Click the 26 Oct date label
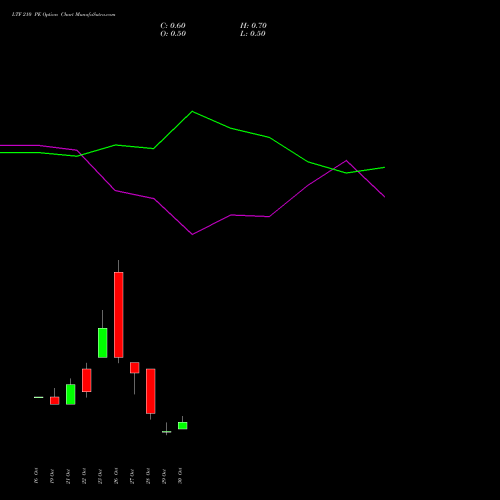This screenshot has height=500, width=500. [116, 476]
